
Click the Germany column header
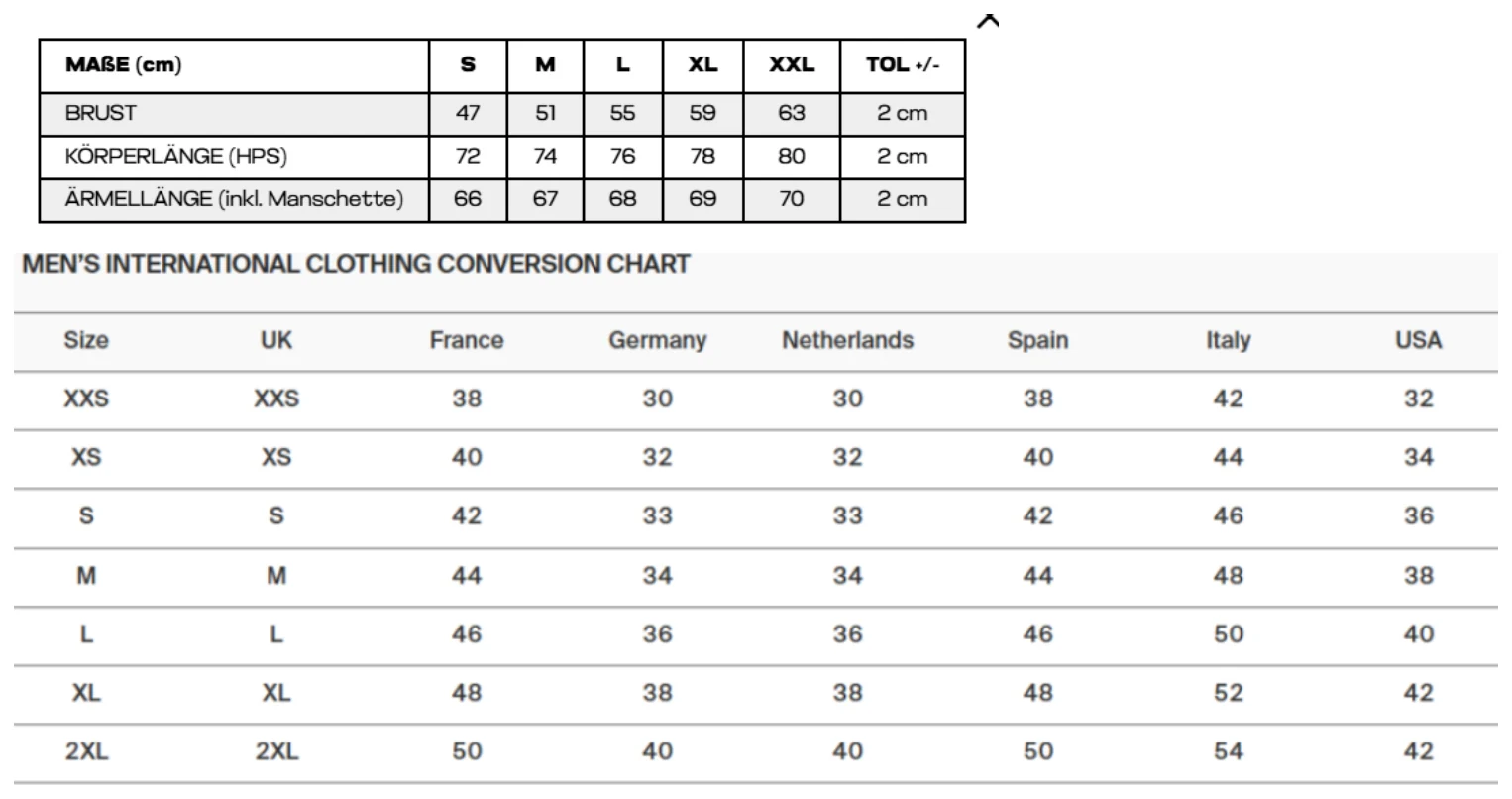point(657,340)
